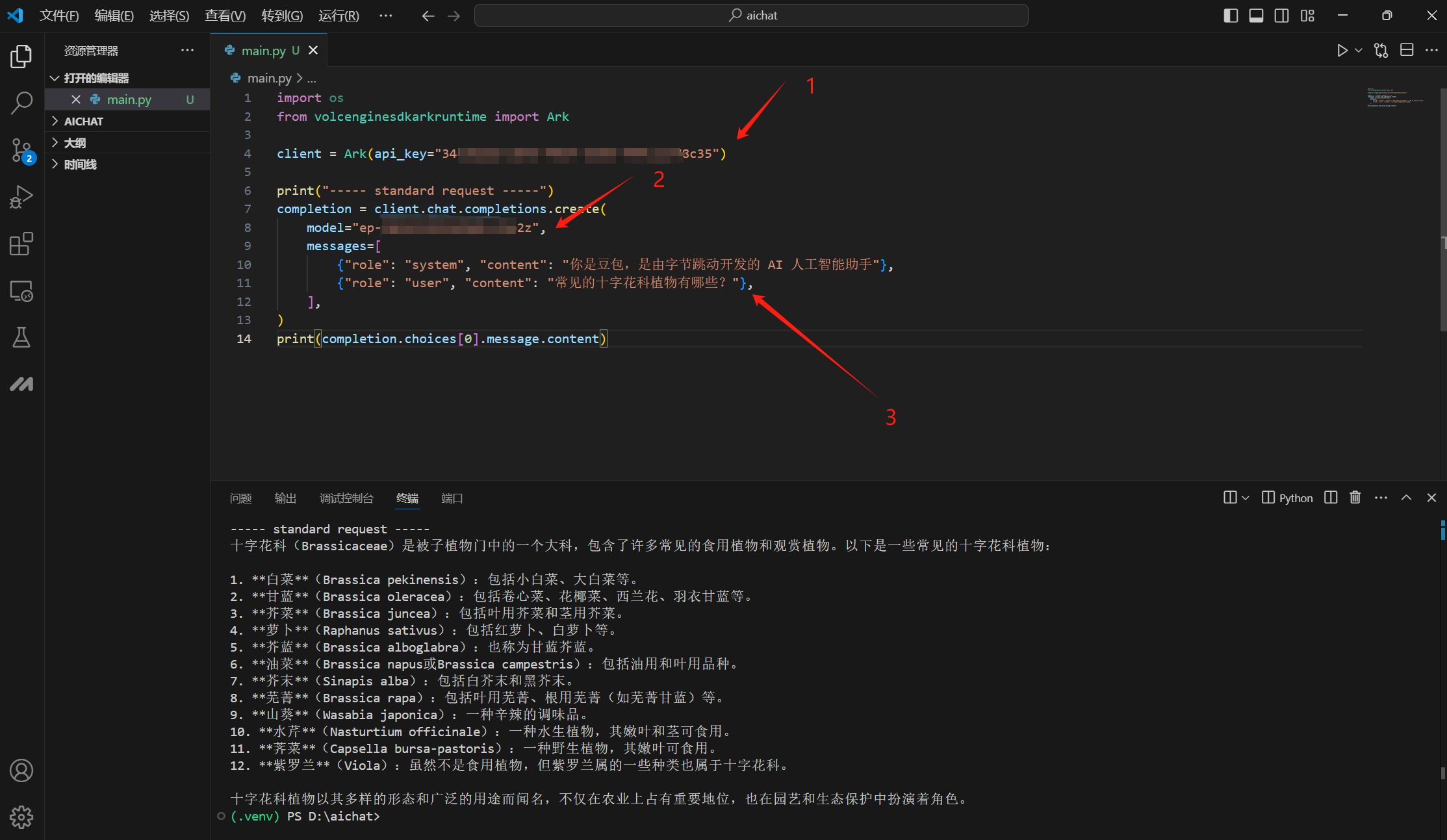
Task: Toggle primary side bar visibility
Action: pos(1230,16)
